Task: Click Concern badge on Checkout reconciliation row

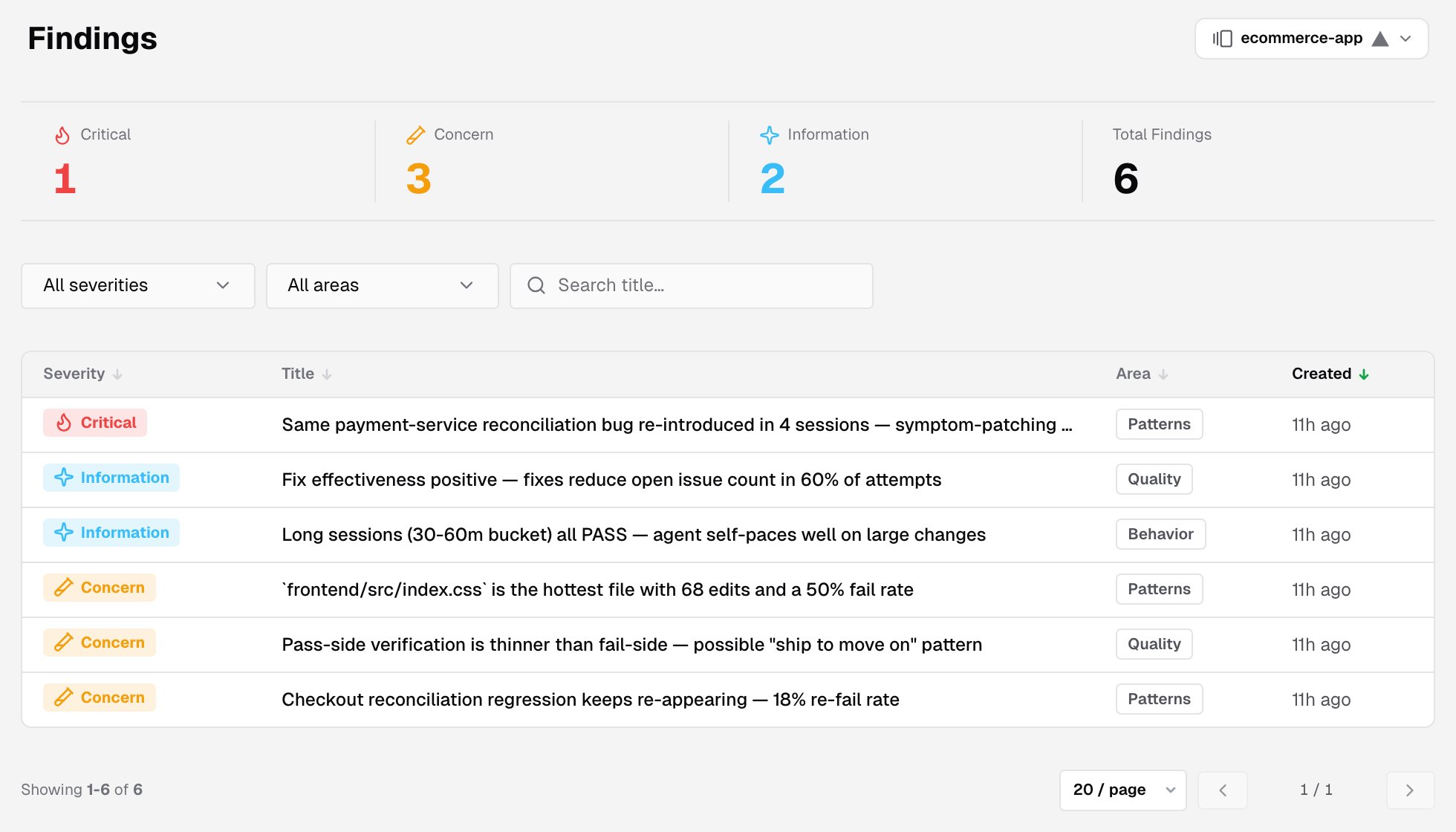Action: (100, 698)
